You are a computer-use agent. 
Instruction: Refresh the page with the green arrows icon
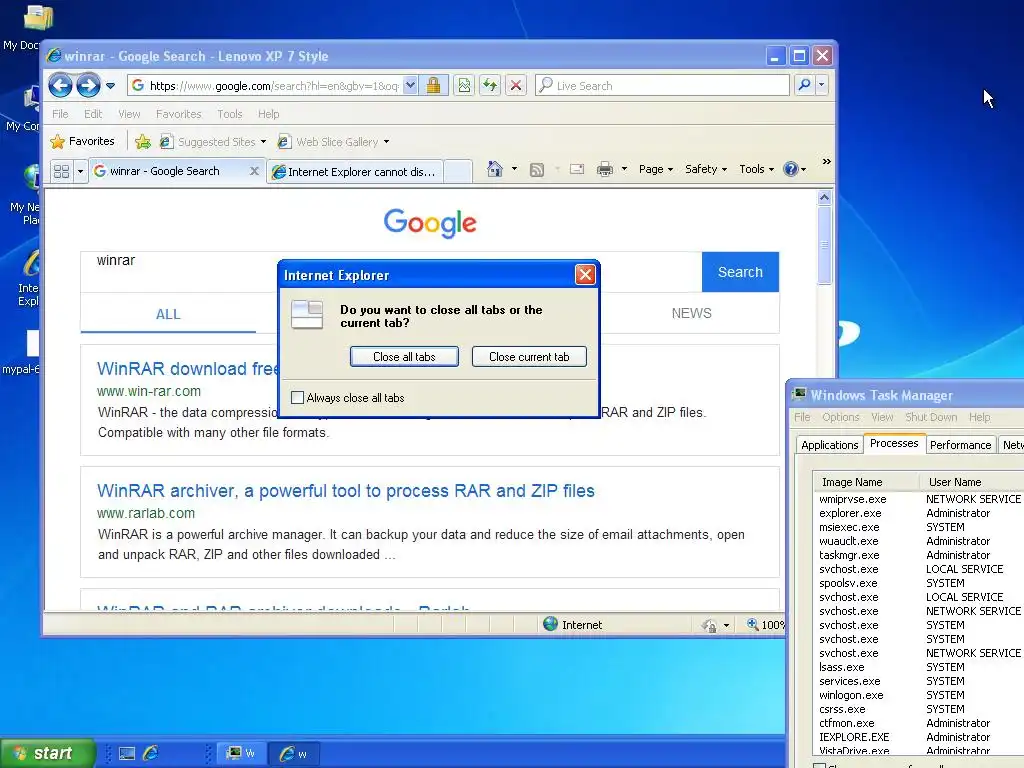[490, 86]
